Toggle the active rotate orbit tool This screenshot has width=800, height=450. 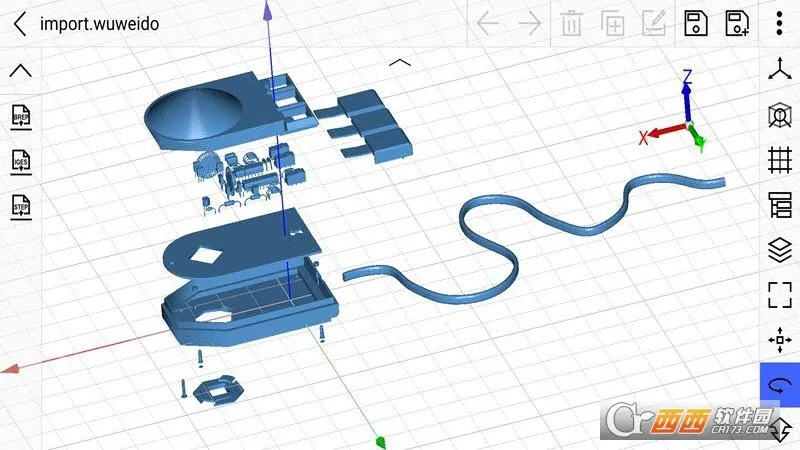780,385
